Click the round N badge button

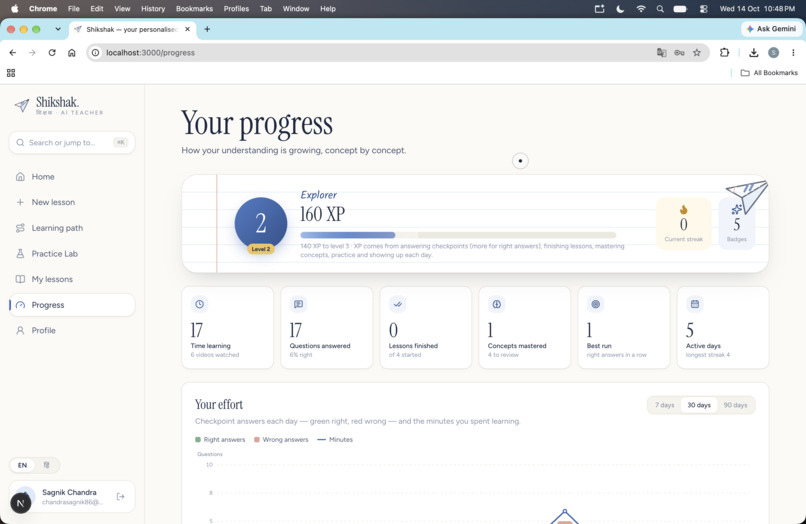pos(21,503)
